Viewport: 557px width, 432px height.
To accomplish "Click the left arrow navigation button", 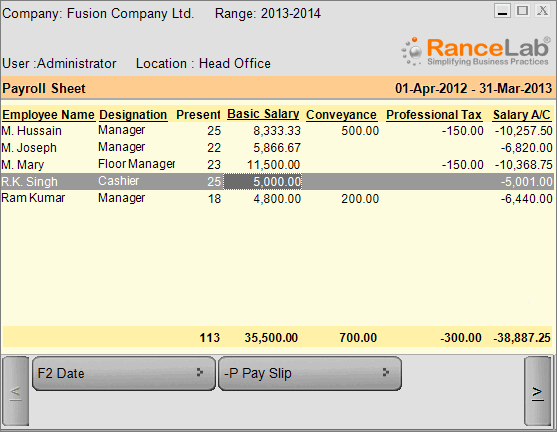I will pyautogui.click(x=16, y=392).
